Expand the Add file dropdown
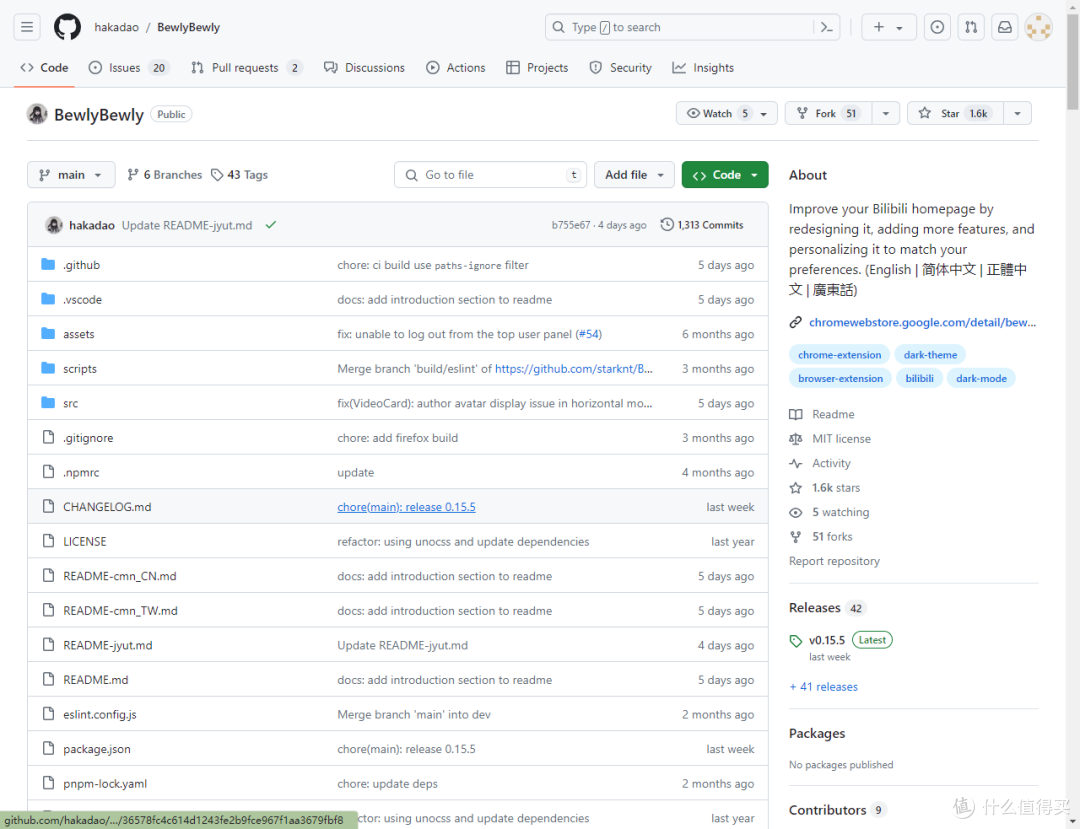 (634, 175)
